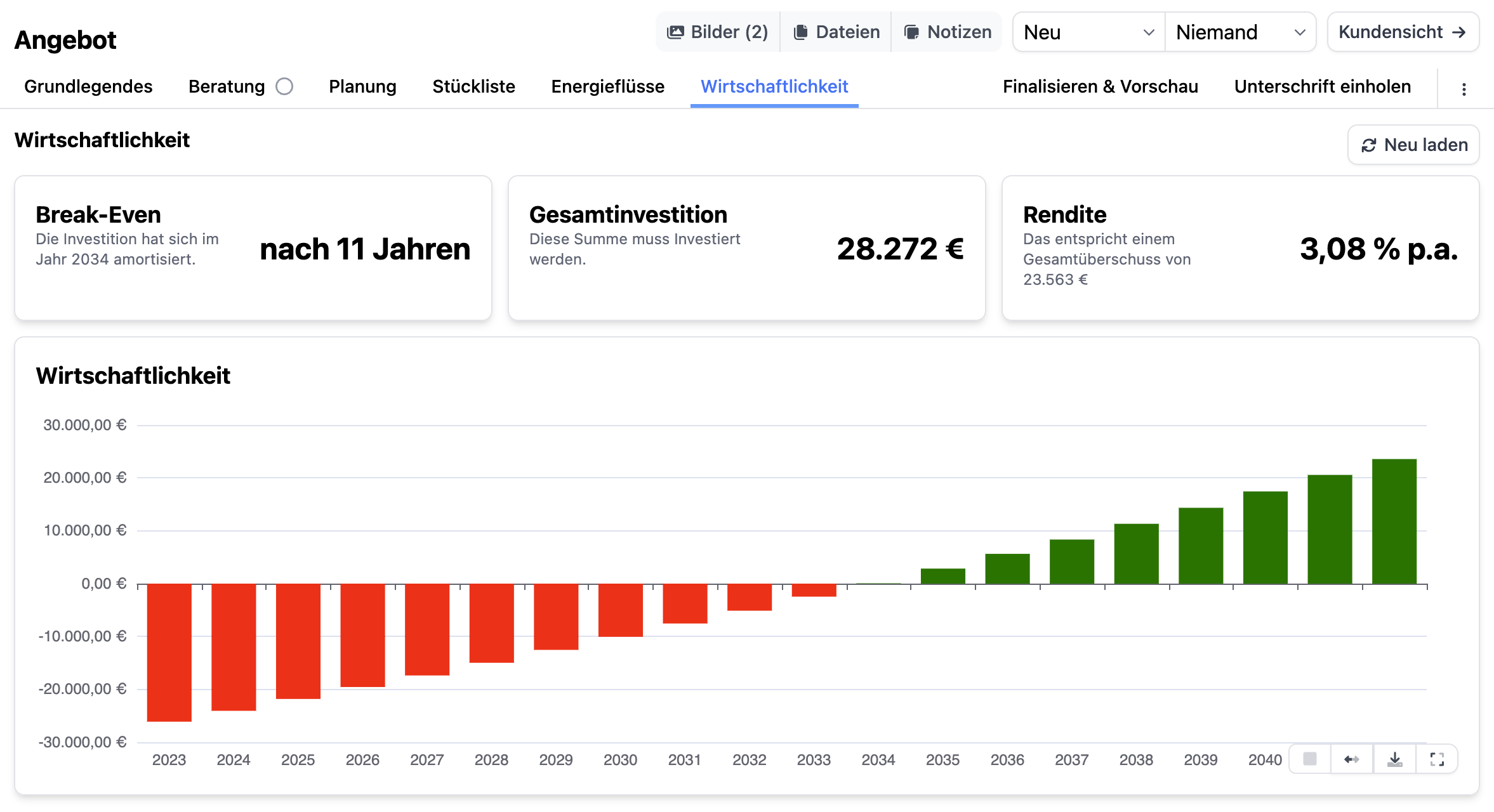Open the Stückliste tab
The height and width of the screenshot is (812, 1494).
tap(473, 86)
